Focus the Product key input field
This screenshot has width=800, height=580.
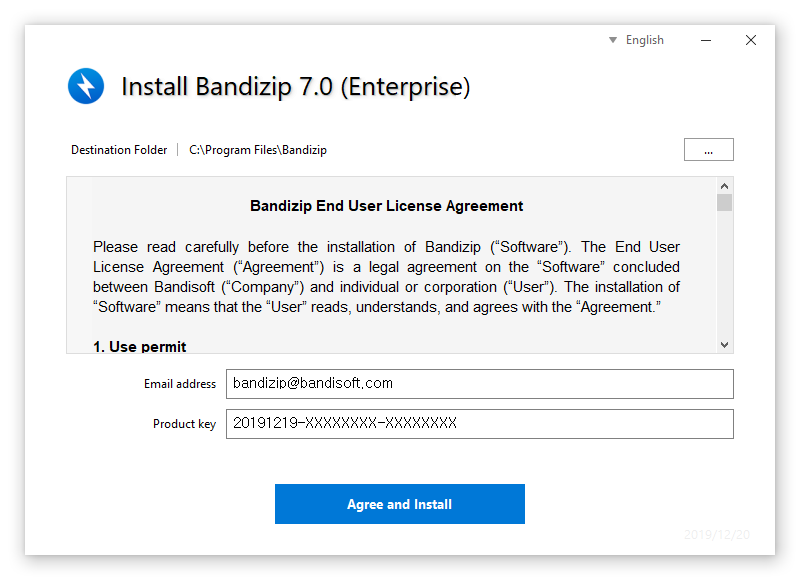(479, 424)
